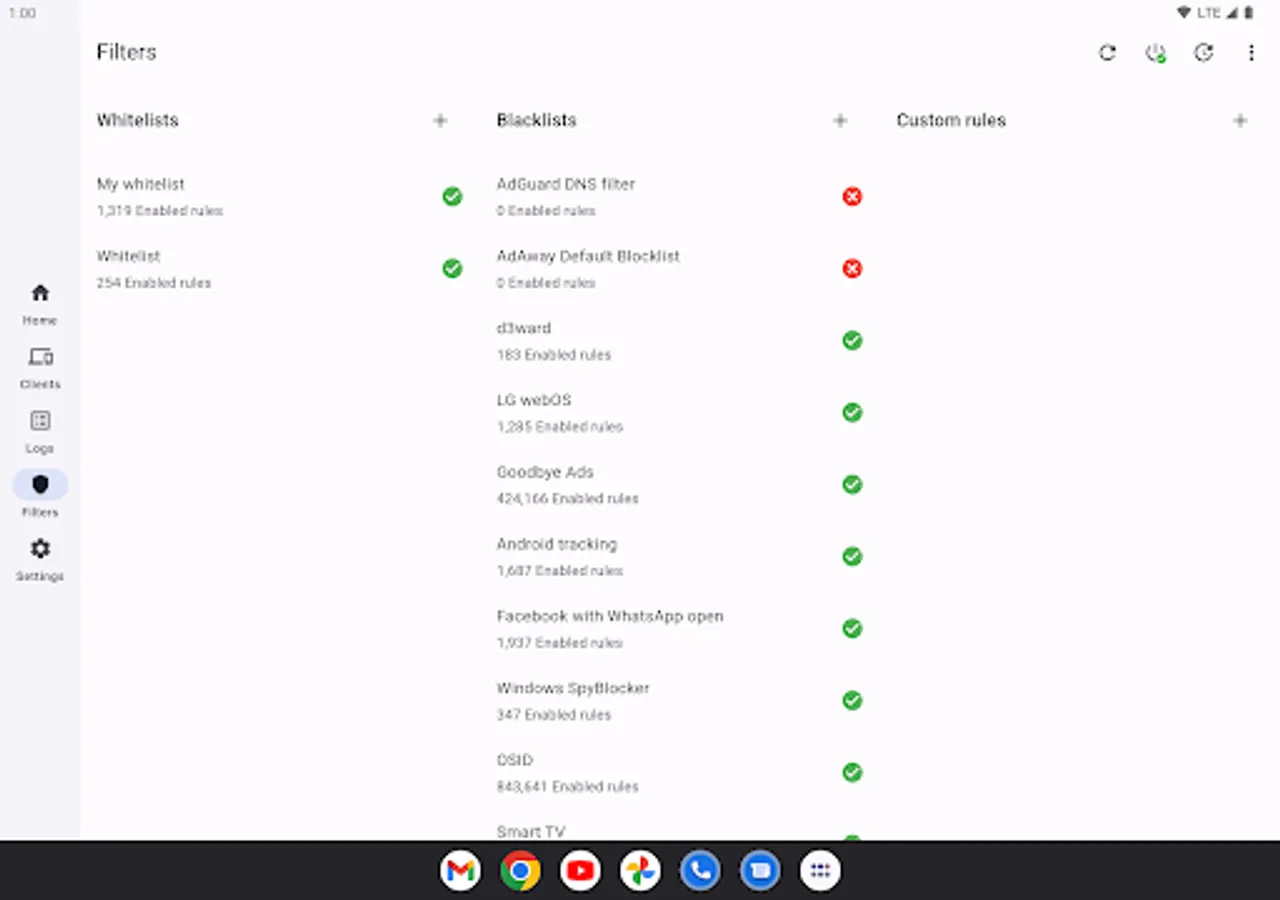This screenshot has width=1280, height=900.
Task: Open the three-dot overflow menu
Action: [1251, 53]
